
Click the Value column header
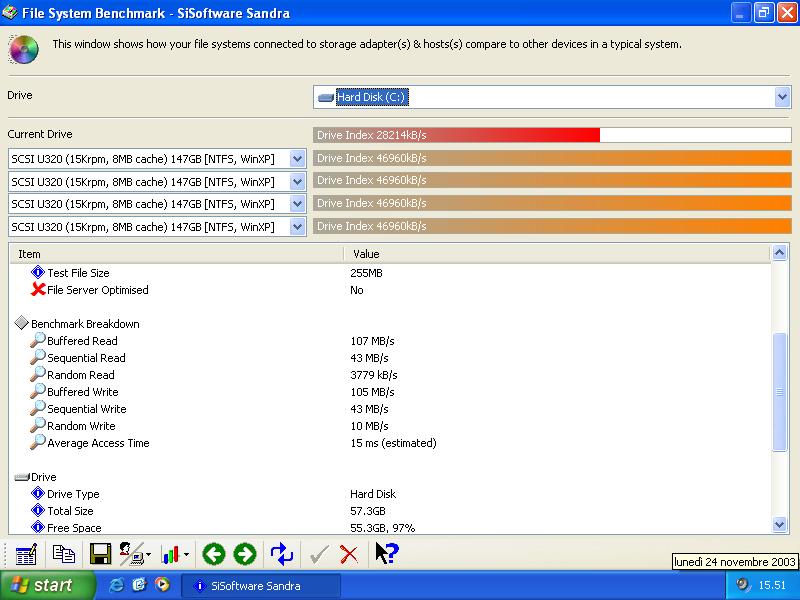pos(557,254)
